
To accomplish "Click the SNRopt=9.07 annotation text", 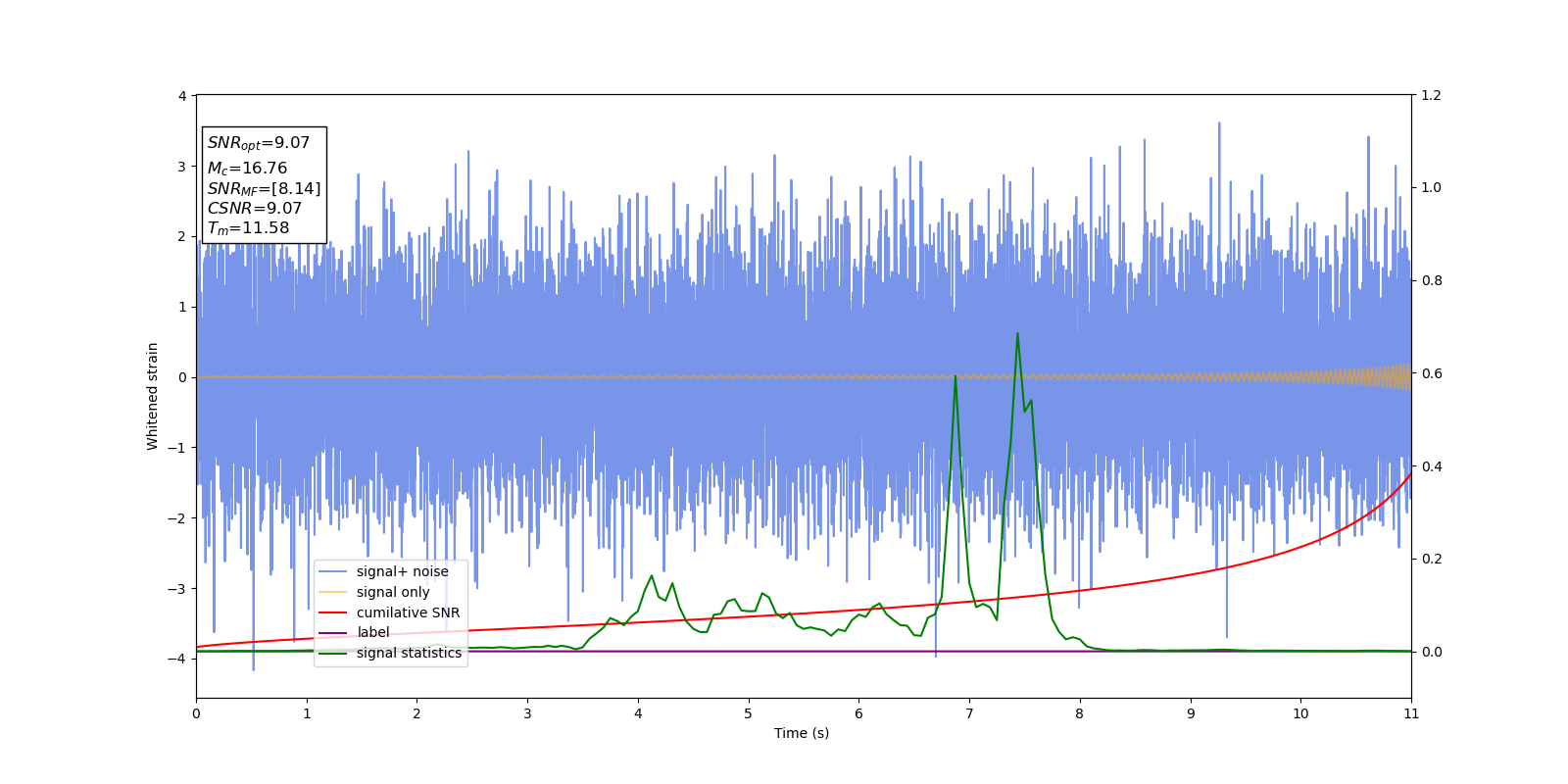I will pos(259,144).
